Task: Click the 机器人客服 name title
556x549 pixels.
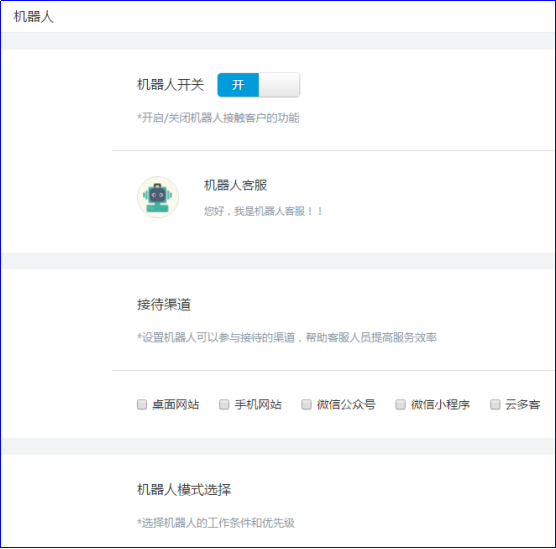Action: point(235,185)
